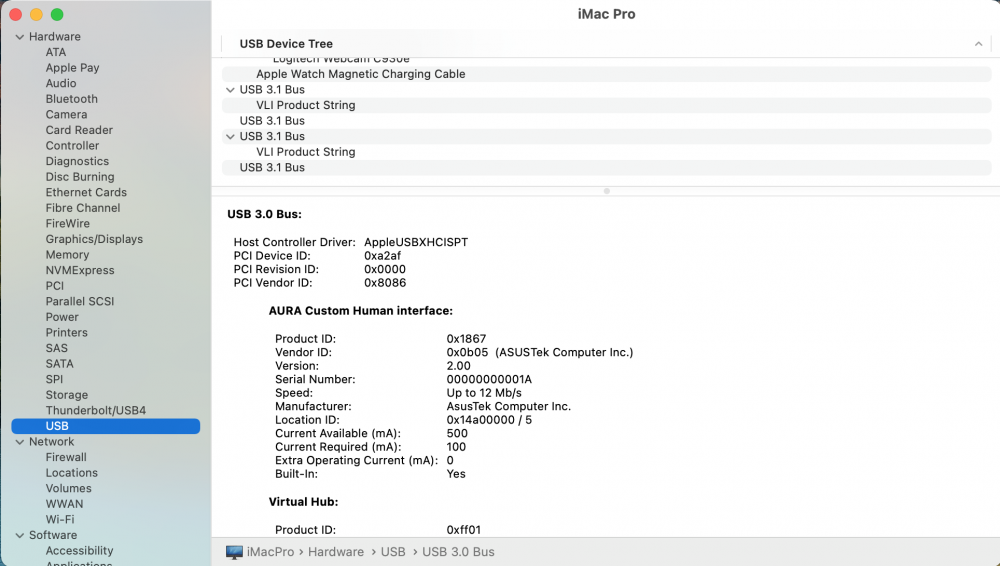Image resolution: width=1000 pixels, height=566 pixels.
Task: Select NVMExpress in the sidebar
Action: [x=80, y=271]
